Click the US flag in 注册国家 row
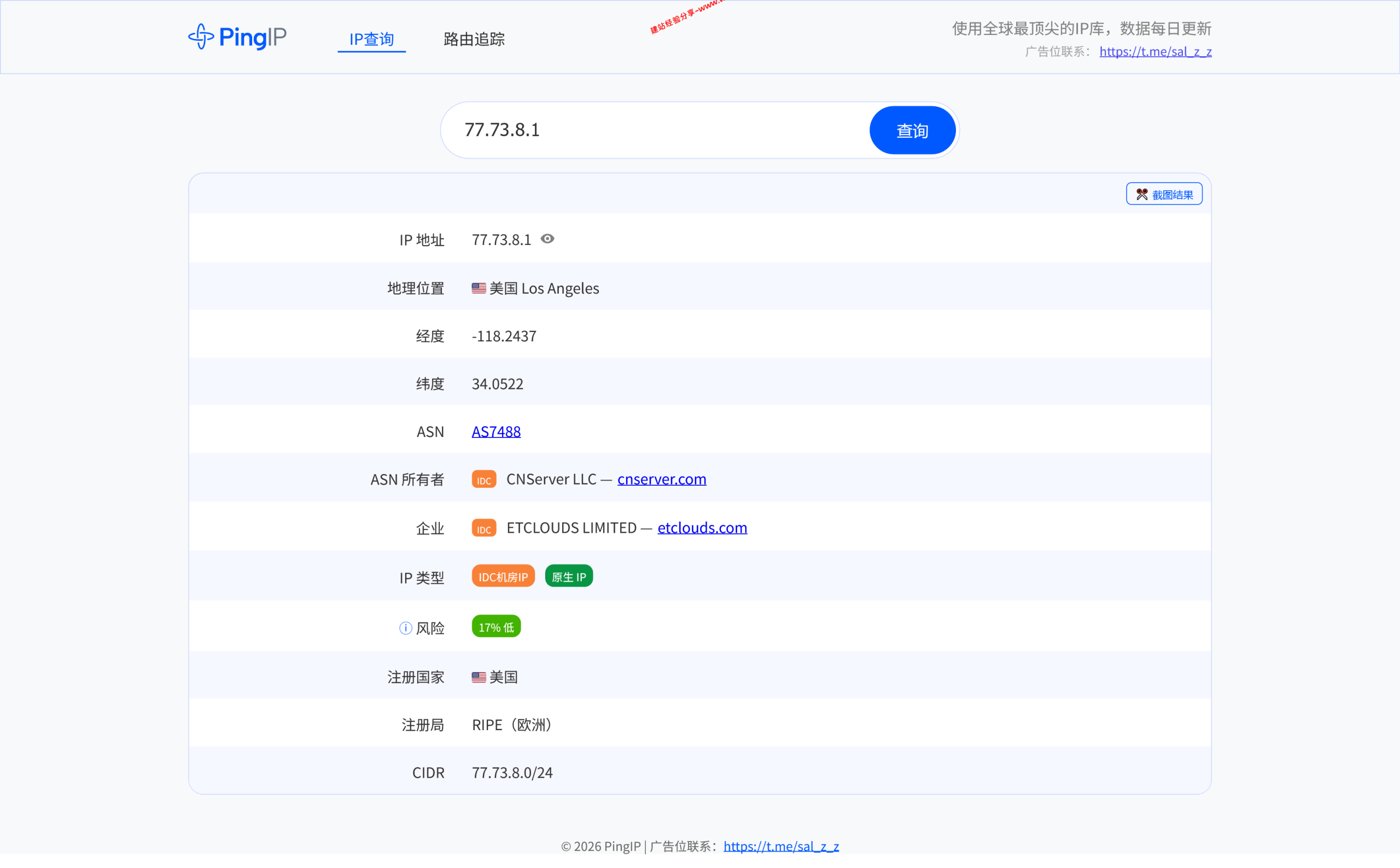 point(479,678)
